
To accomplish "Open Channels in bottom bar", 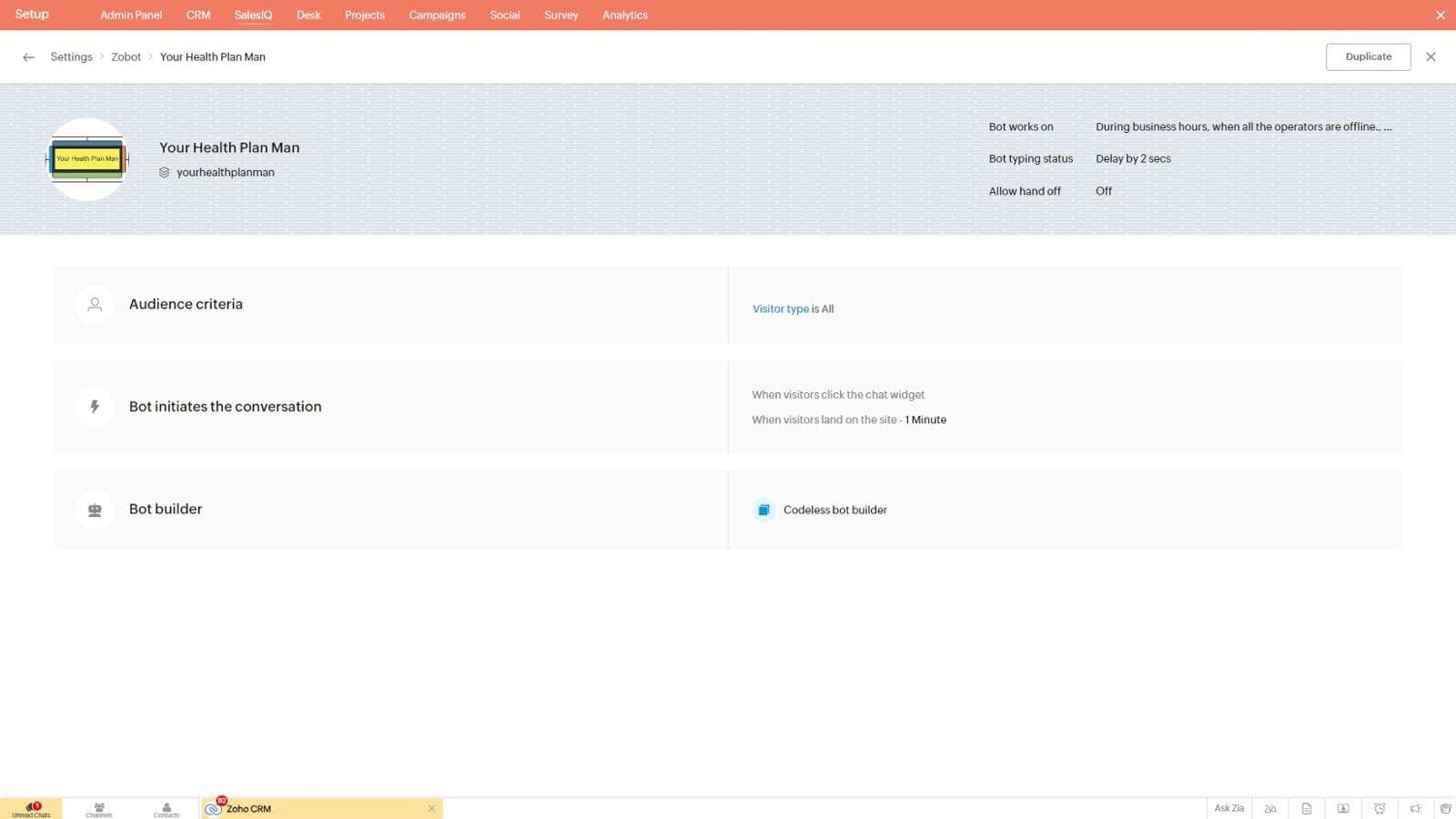I will click(x=99, y=809).
